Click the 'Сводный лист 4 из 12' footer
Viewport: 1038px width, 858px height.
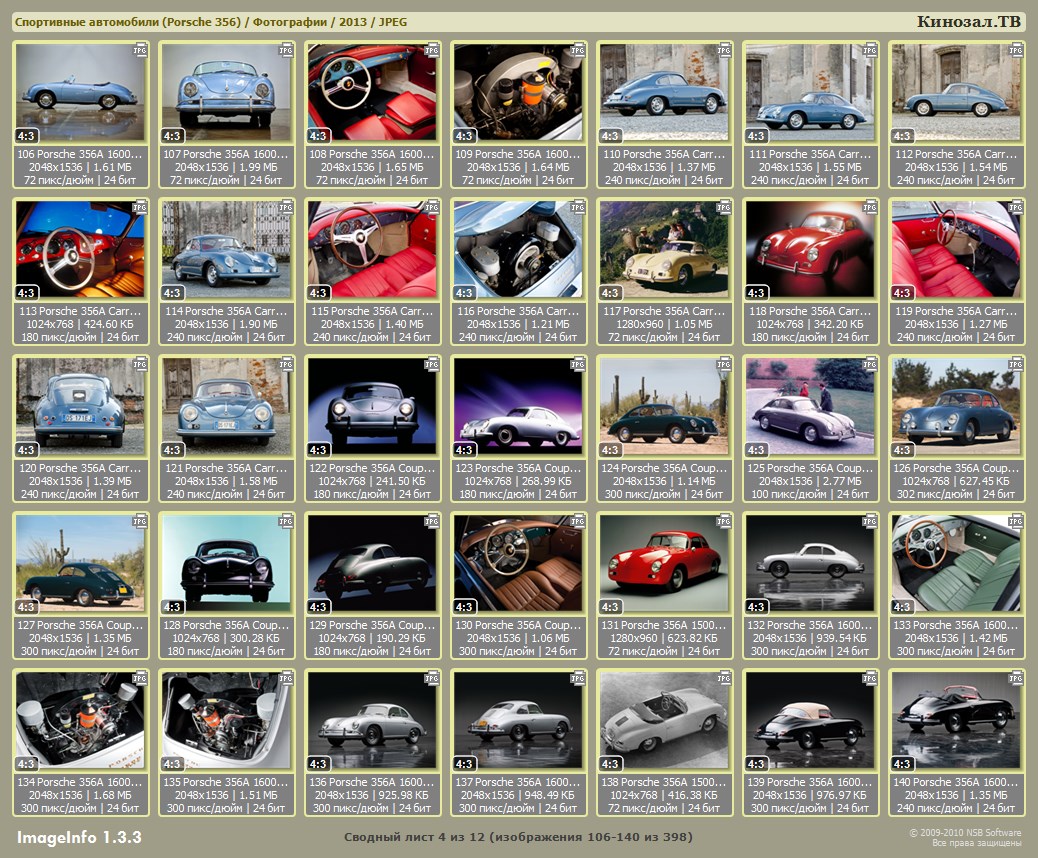(x=518, y=837)
